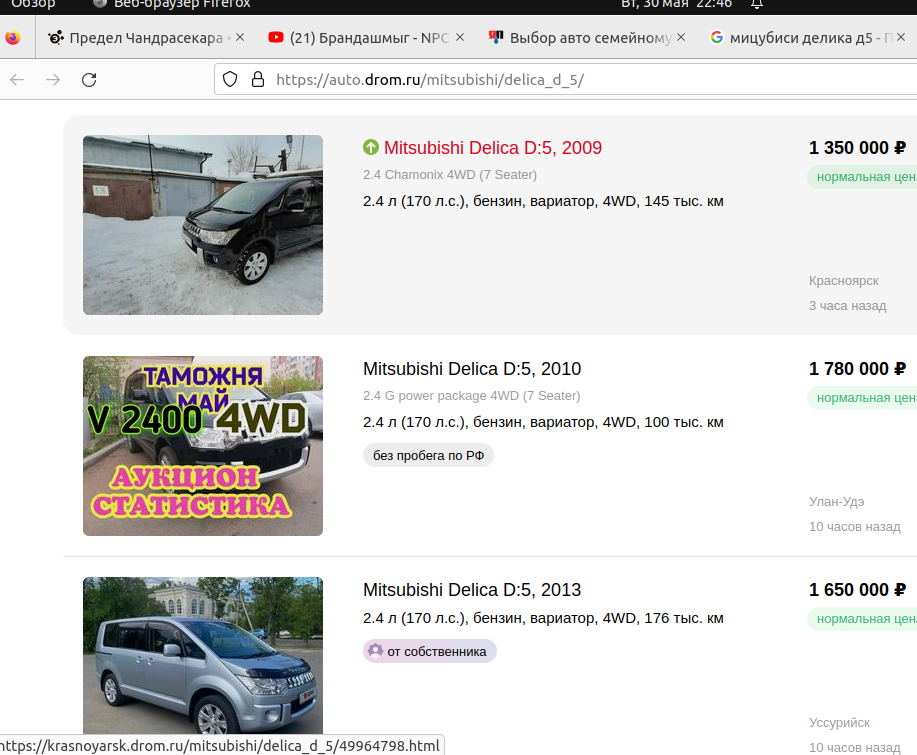Click the от собственника badge
The image size is (917, 755).
point(430,651)
